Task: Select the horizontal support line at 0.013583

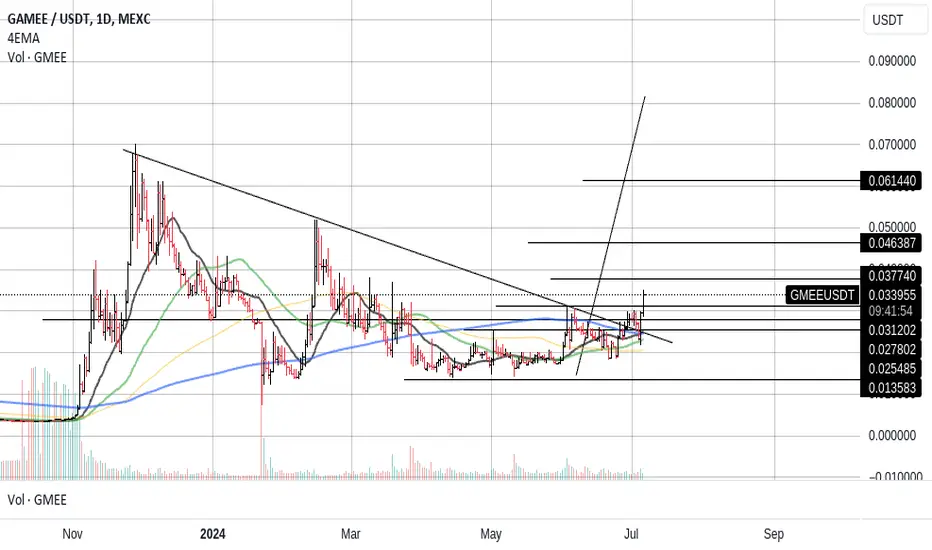Action: [x=632, y=379]
